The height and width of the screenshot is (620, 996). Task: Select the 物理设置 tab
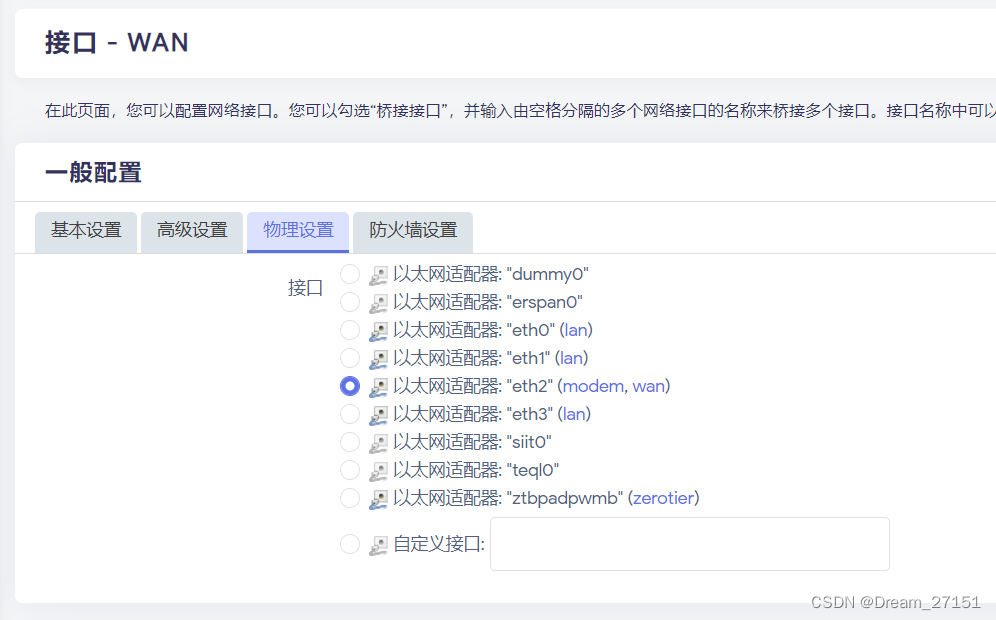point(298,232)
